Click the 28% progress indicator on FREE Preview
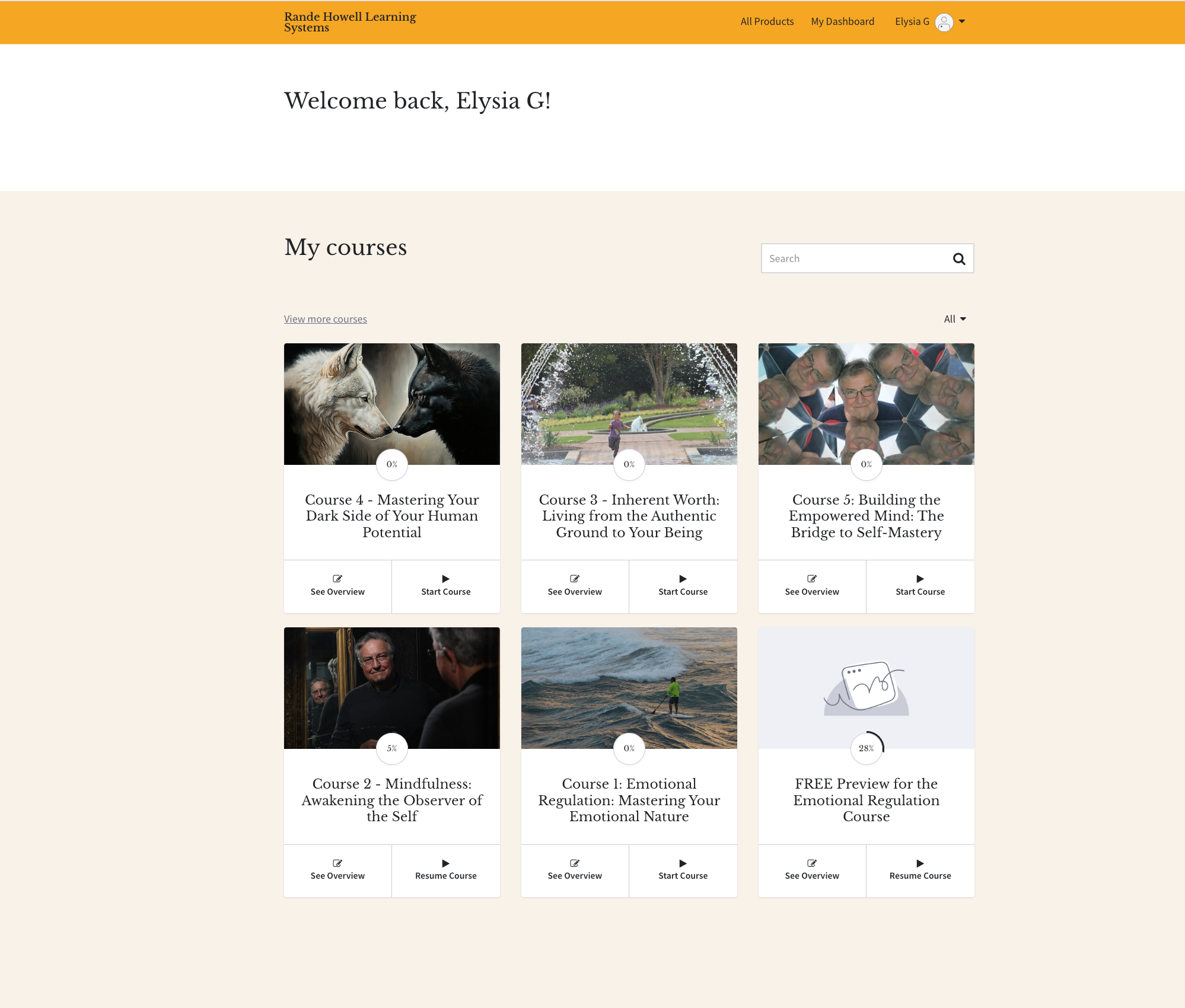 (866, 748)
